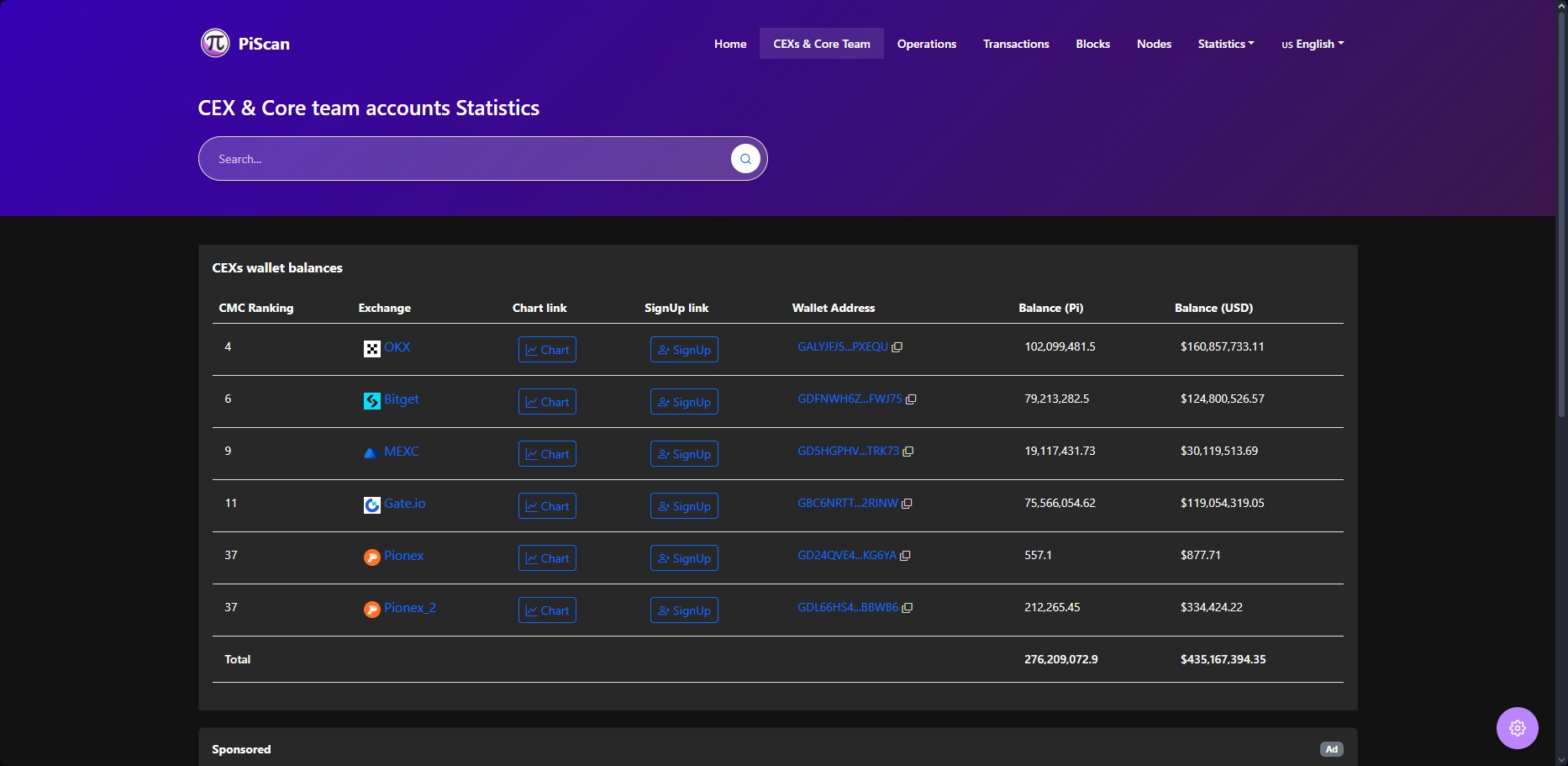Open wallet address GBC6NRTT...2RINW
Screen dimensions: 1568x766
click(847, 504)
